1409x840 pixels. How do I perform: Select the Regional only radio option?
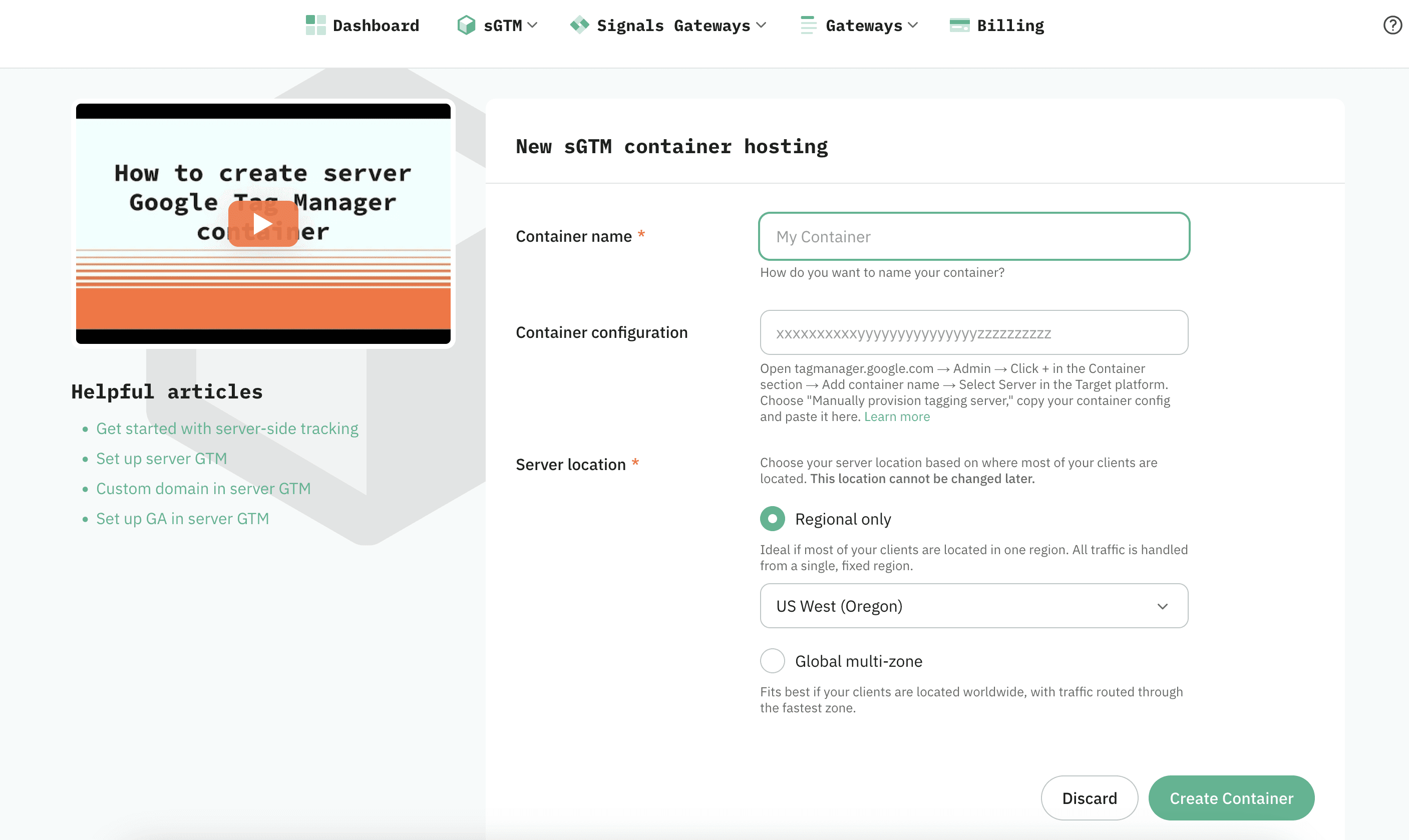pos(772,519)
